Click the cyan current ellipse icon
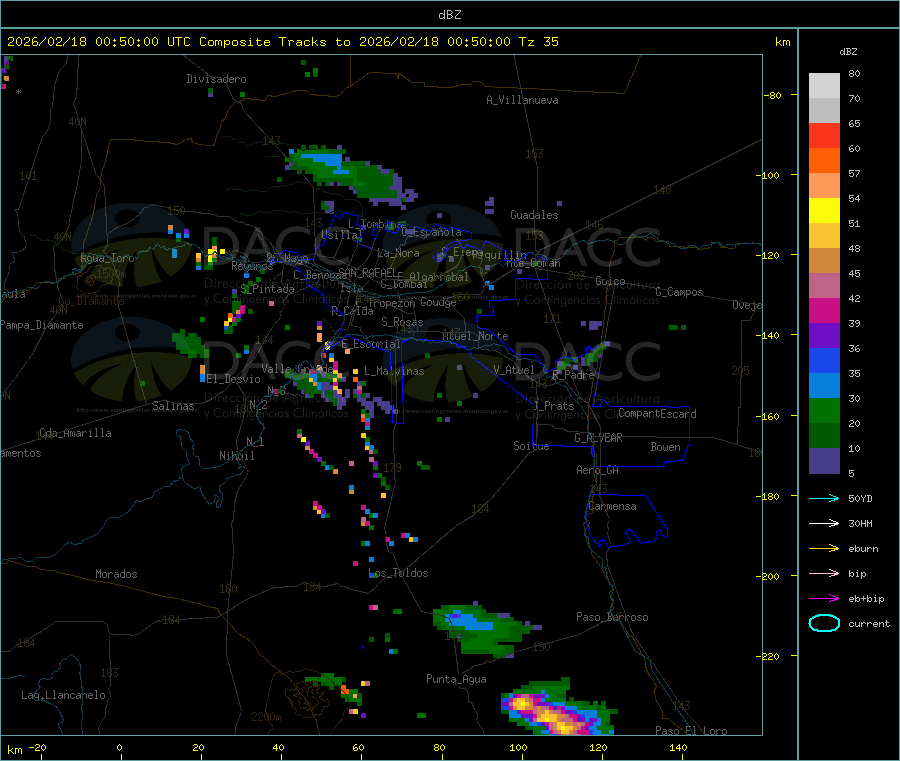Screen dimensions: 900x761 click(x=824, y=623)
